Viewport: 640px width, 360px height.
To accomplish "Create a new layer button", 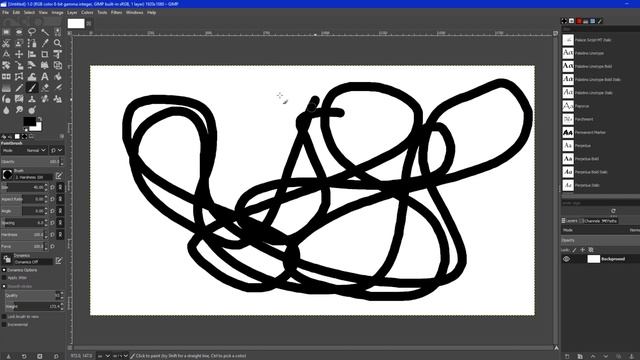I will pos(567,356).
